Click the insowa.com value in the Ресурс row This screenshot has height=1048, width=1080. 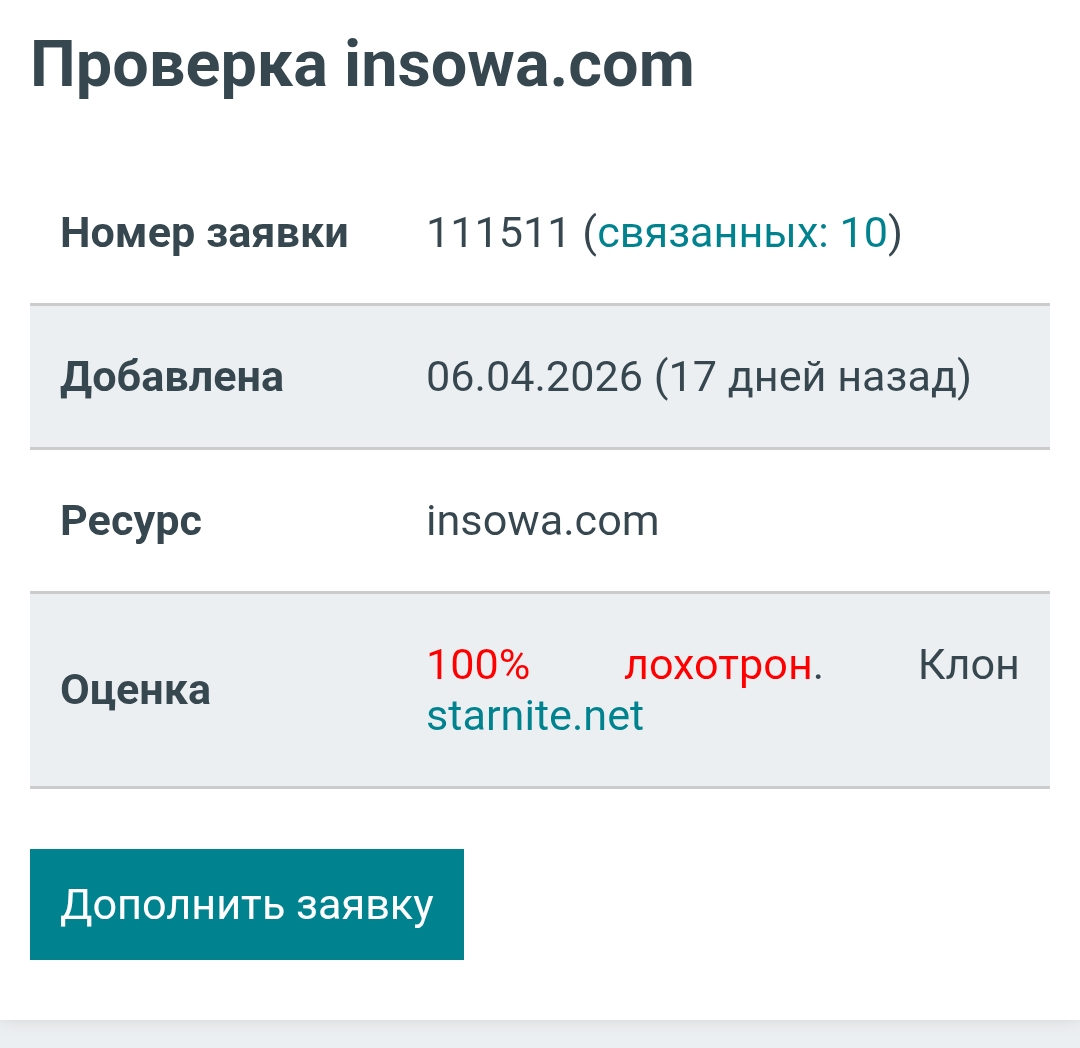click(542, 521)
